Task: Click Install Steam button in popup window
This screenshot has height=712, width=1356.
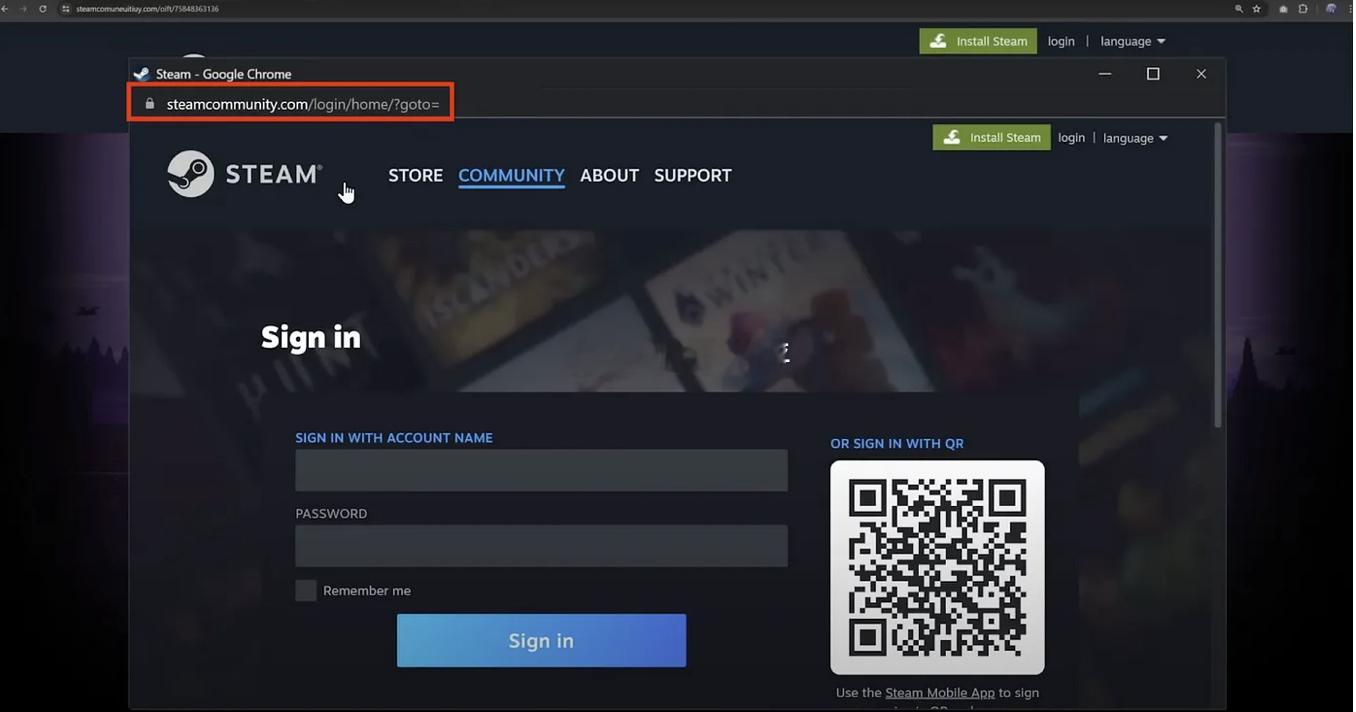Action: tap(991, 137)
